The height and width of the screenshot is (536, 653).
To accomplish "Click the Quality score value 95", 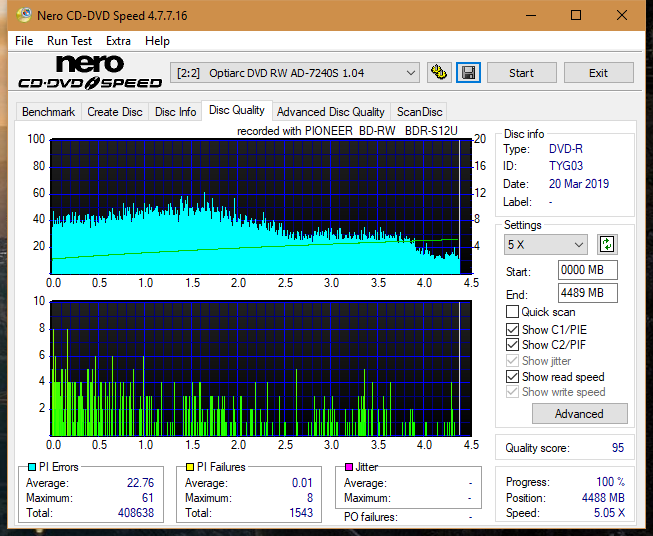I will (618, 448).
